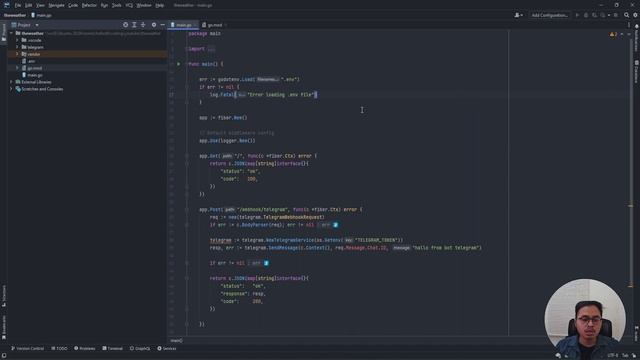Click the warnings indicator in editor

tap(613, 34)
